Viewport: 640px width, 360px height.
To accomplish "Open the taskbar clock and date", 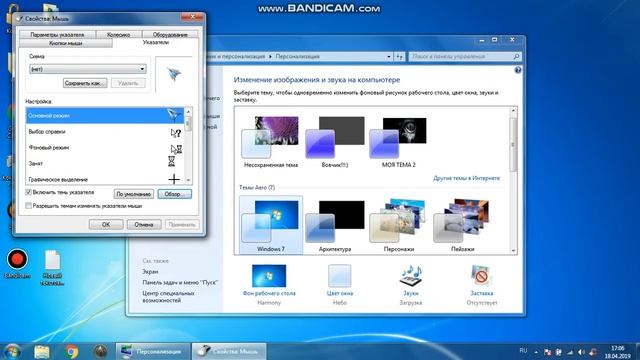I will coord(618,352).
